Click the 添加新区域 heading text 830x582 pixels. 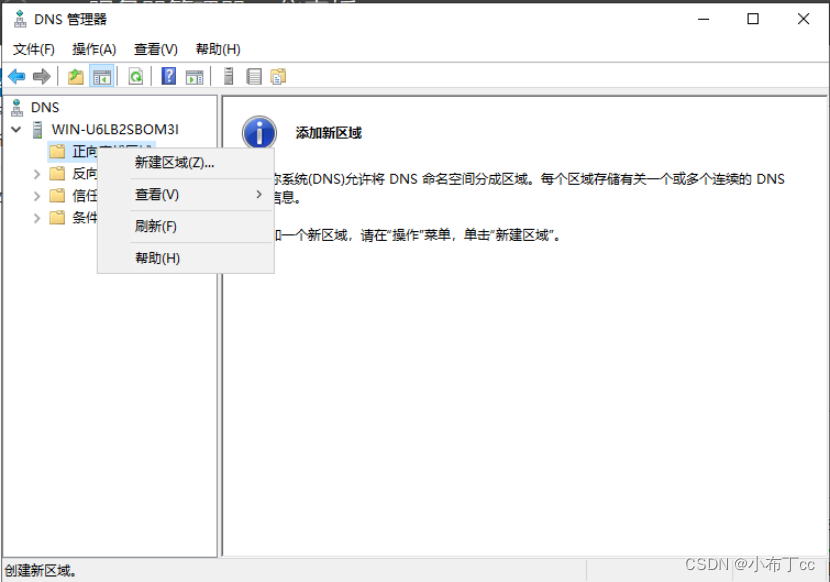click(329, 133)
